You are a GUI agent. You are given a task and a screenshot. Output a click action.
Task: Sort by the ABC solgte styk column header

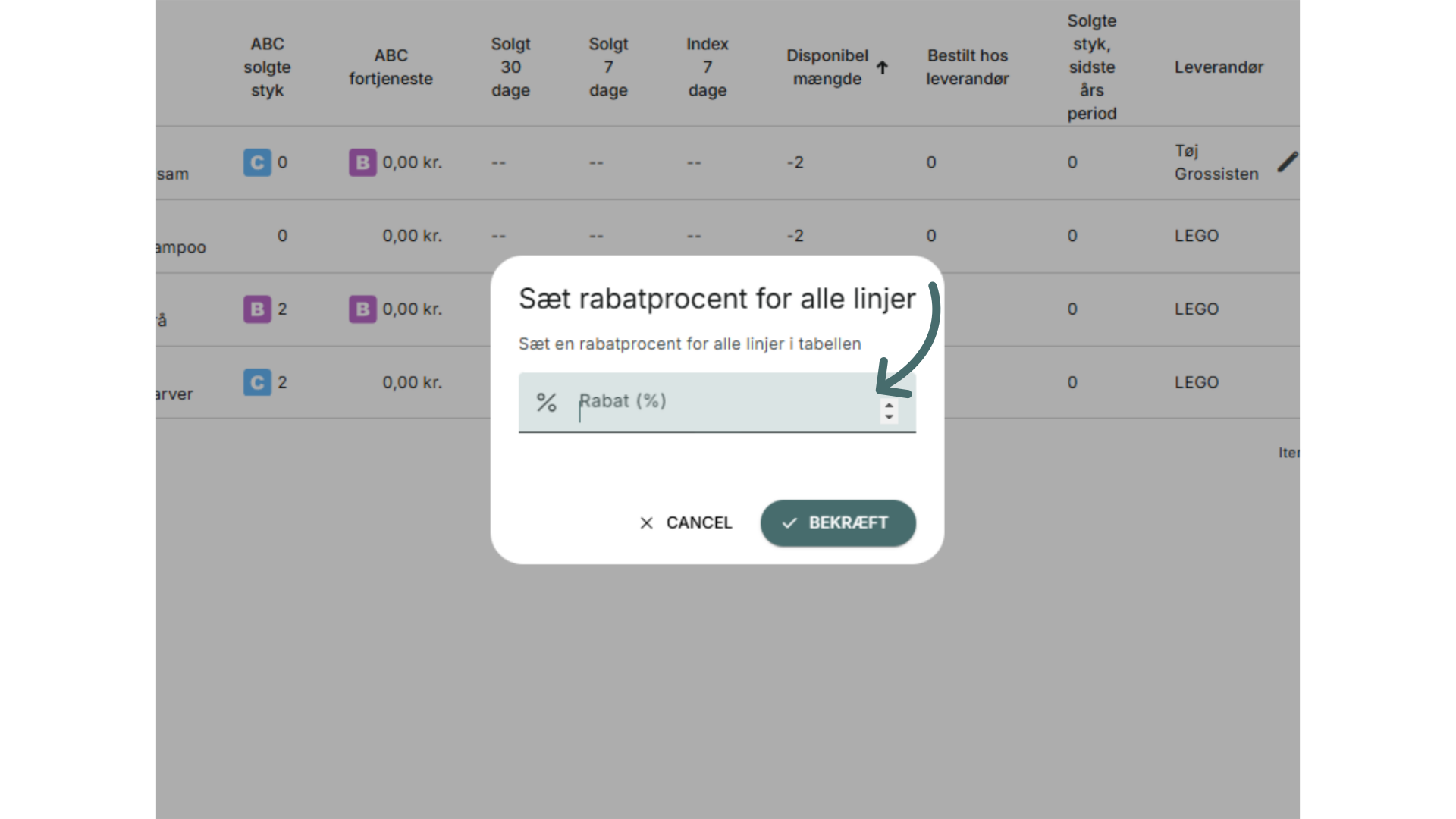tap(267, 67)
